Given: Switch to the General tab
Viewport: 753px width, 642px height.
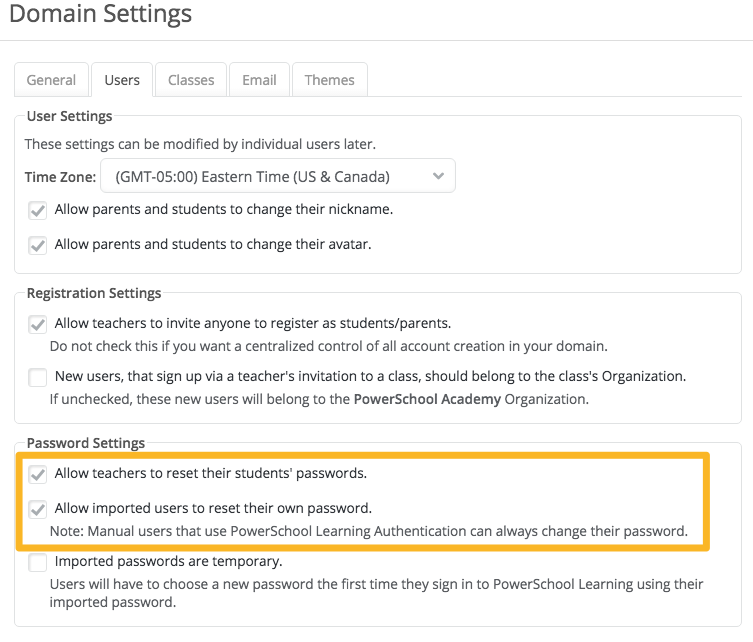Looking at the screenshot, I should [51, 80].
